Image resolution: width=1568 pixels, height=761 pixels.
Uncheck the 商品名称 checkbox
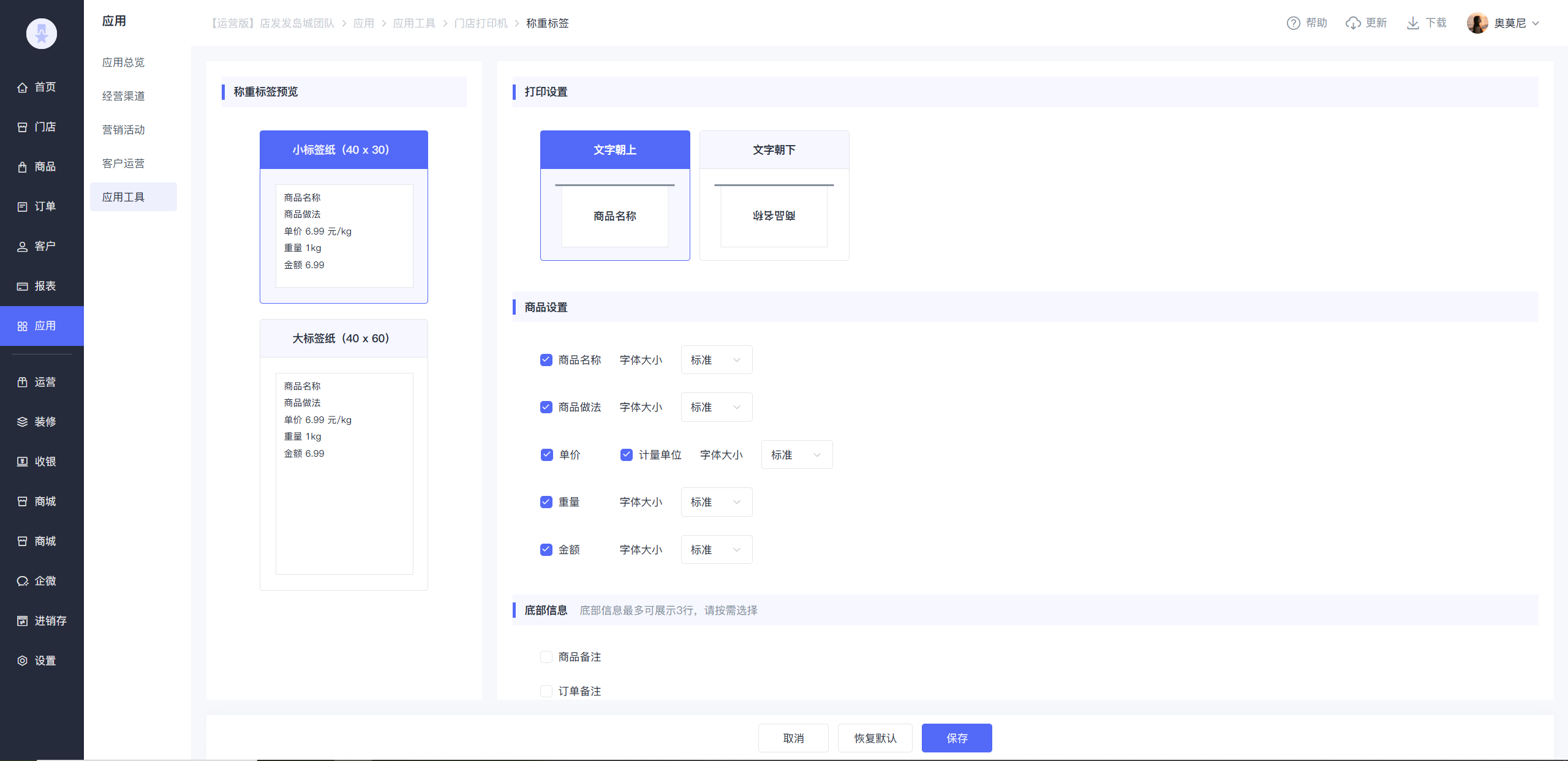[x=546, y=360]
